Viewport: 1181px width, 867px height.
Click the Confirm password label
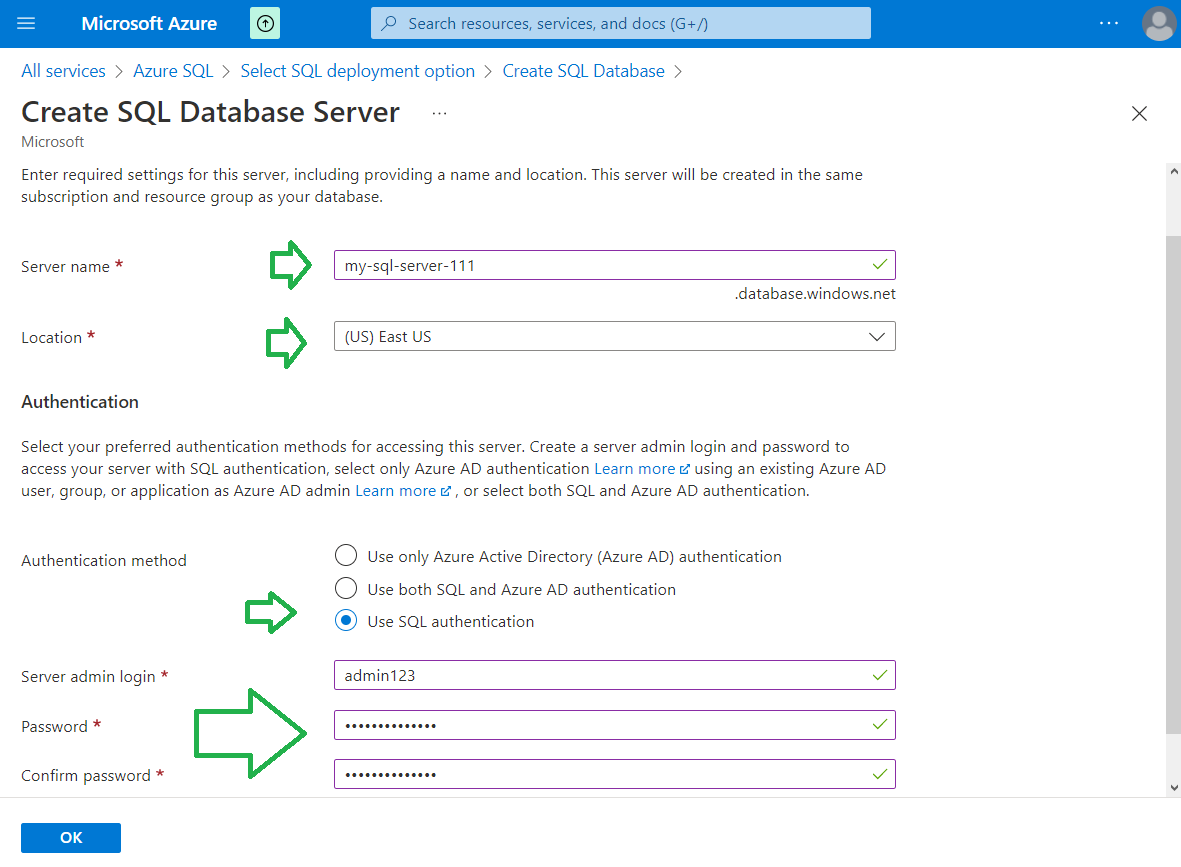point(86,776)
